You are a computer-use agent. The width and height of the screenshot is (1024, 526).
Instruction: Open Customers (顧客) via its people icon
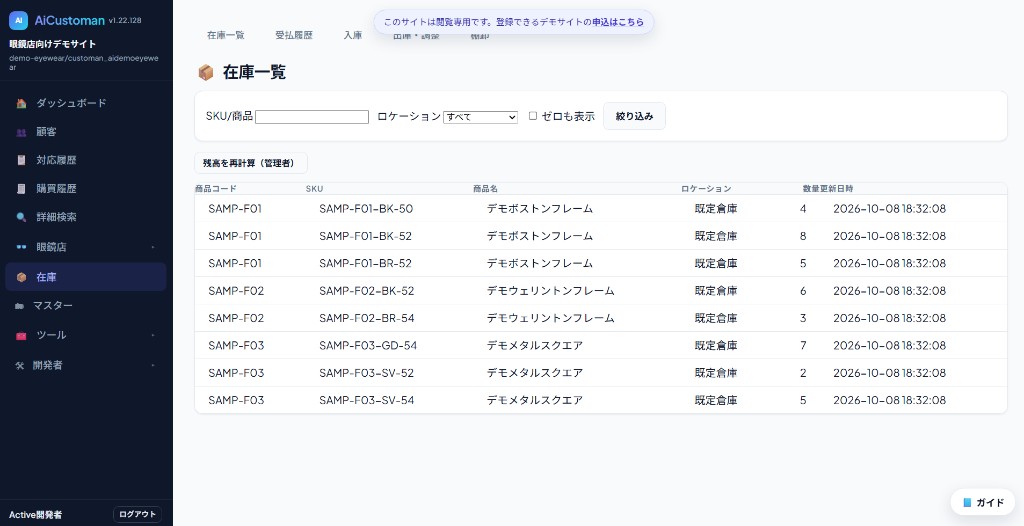tap(21, 132)
